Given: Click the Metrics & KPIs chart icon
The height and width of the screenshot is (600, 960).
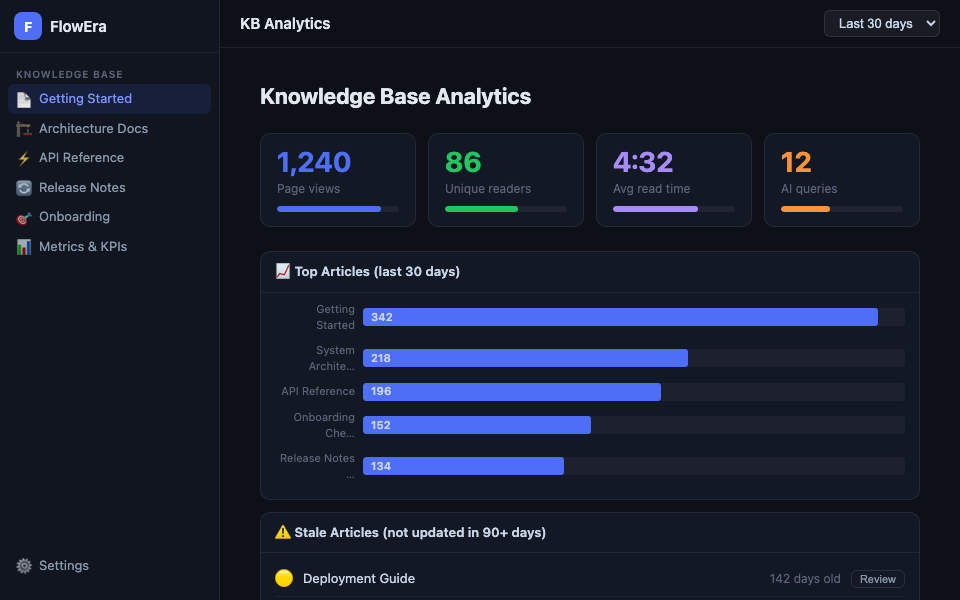Looking at the screenshot, I should [x=24, y=247].
